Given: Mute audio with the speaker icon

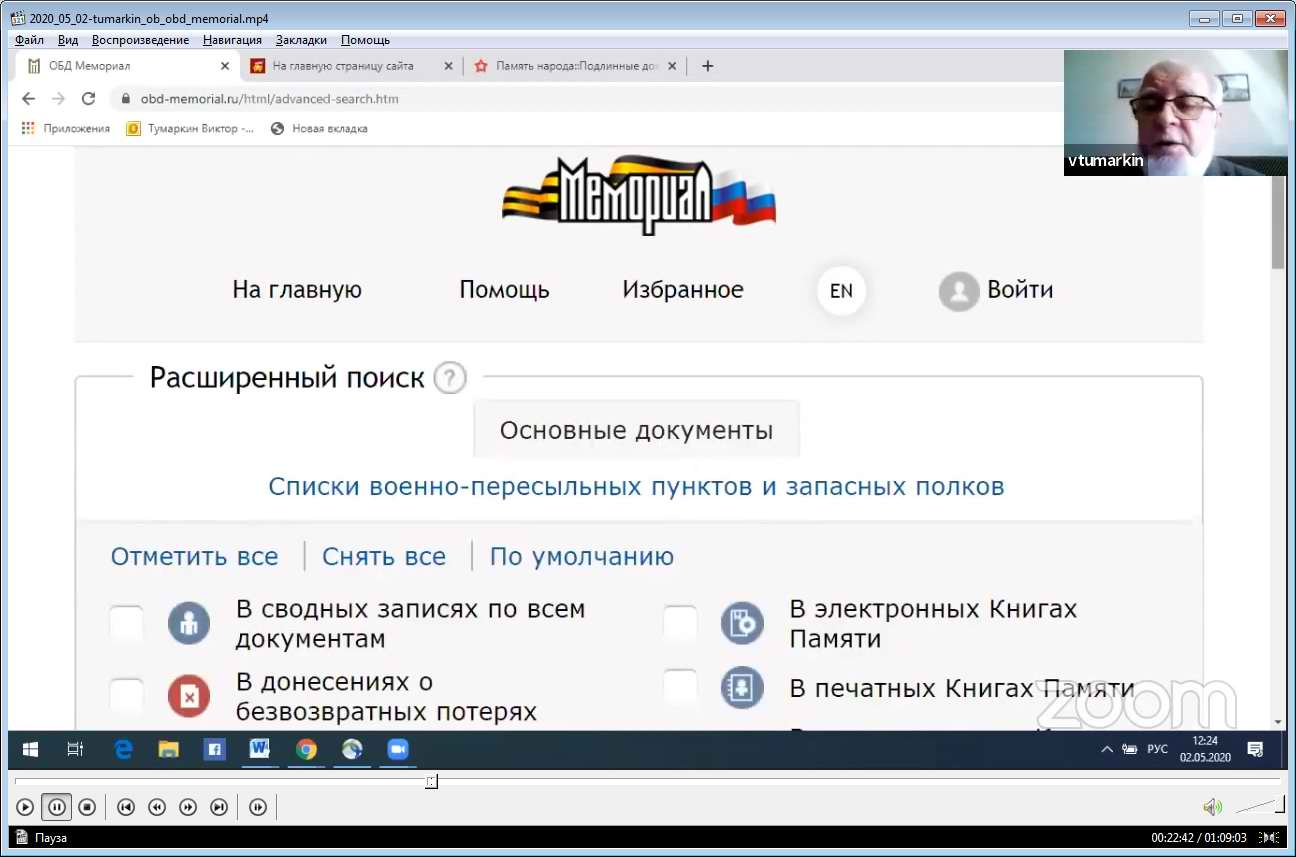Looking at the screenshot, I should pos(1211,807).
